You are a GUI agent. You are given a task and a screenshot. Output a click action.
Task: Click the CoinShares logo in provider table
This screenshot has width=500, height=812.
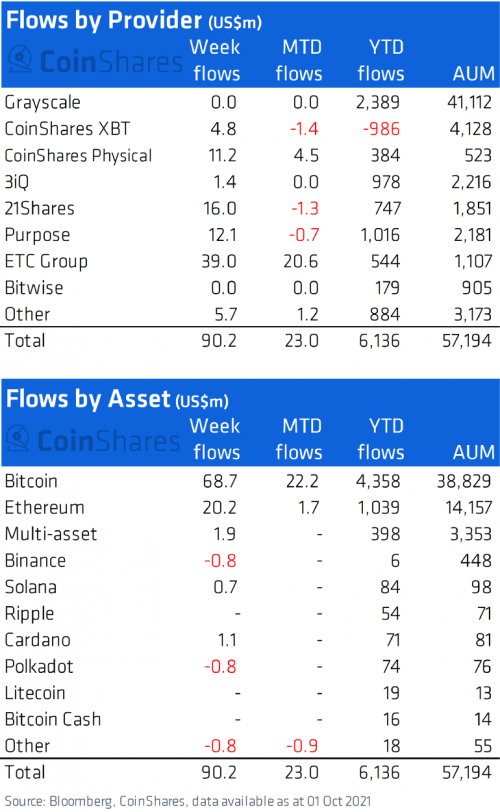point(96,61)
